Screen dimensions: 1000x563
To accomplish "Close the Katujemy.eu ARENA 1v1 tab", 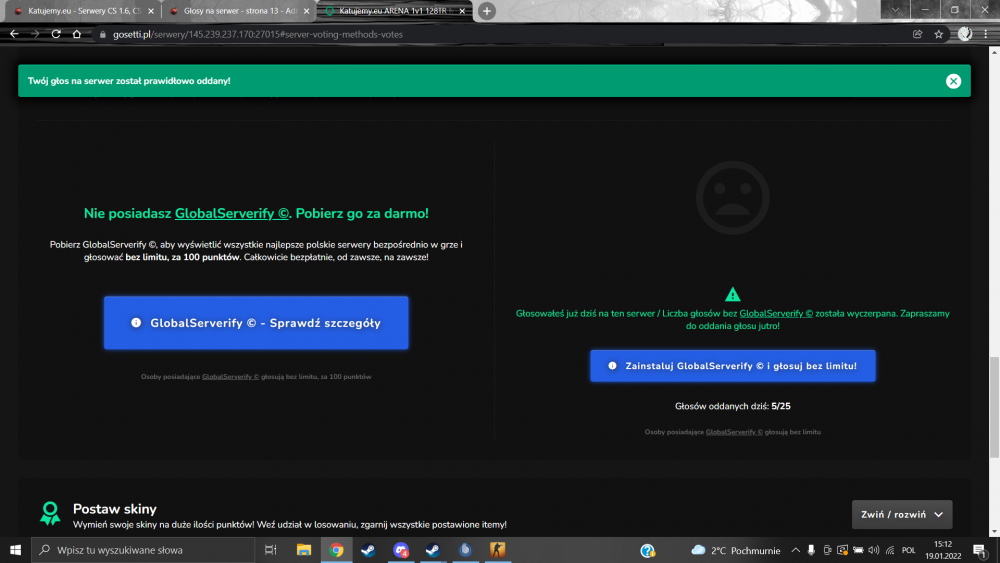I will (x=462, y=11).
